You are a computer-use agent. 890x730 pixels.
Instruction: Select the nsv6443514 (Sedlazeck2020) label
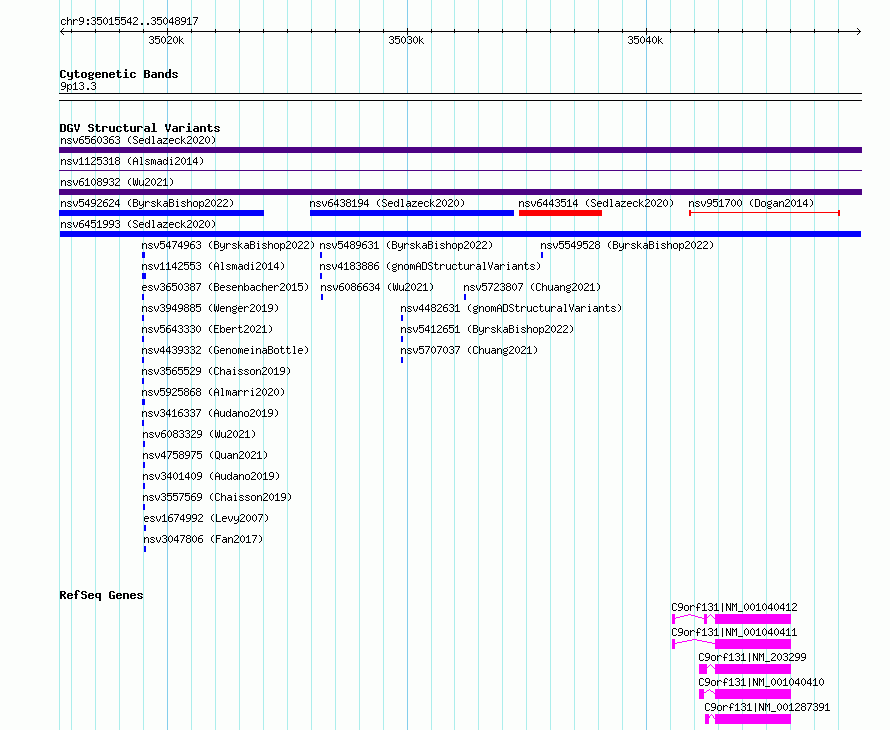[596, 203]
